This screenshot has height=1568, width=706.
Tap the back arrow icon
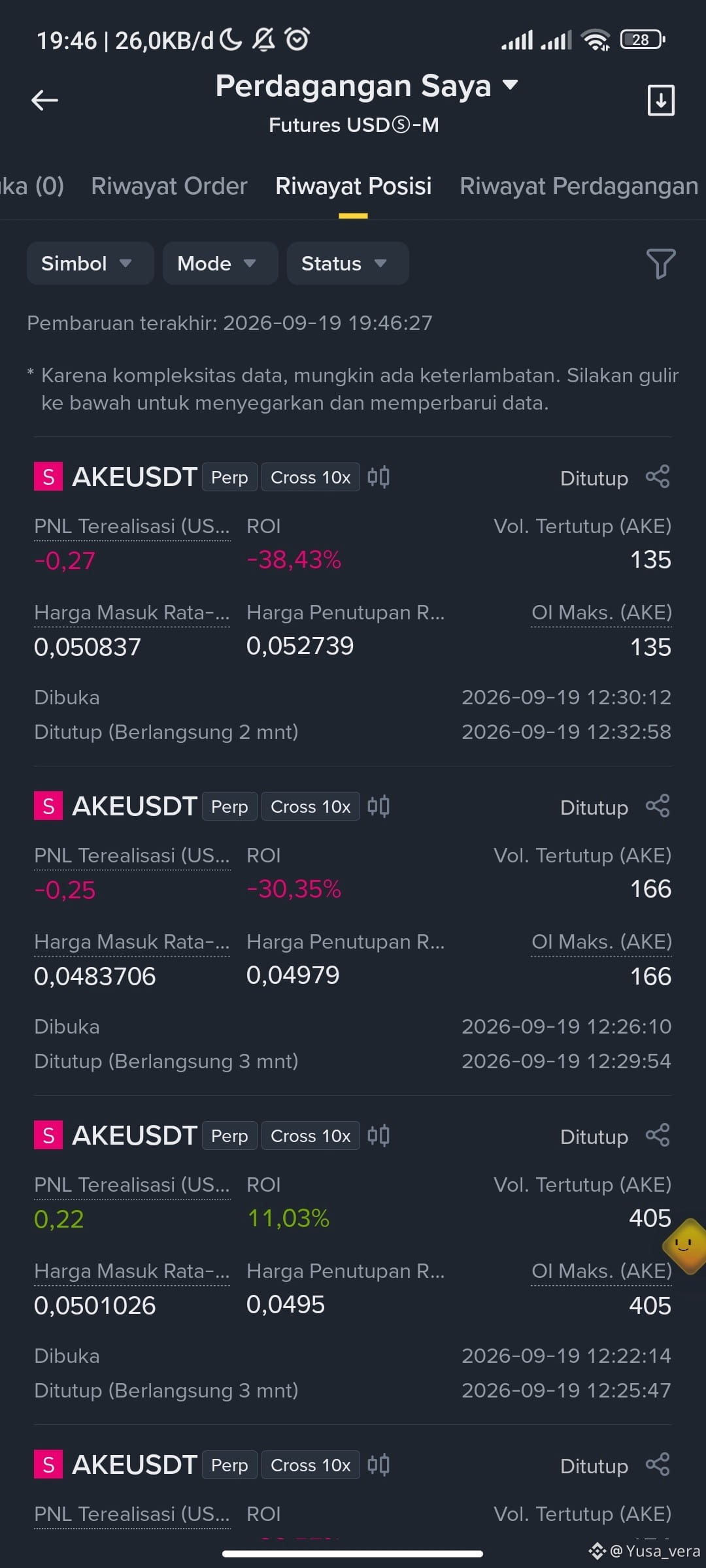pos(44,100)
